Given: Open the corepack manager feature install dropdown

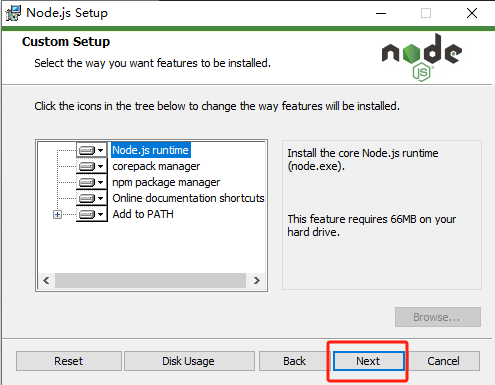Looking at the screenshot, I should pyautogui.click(x=92, y=166).
